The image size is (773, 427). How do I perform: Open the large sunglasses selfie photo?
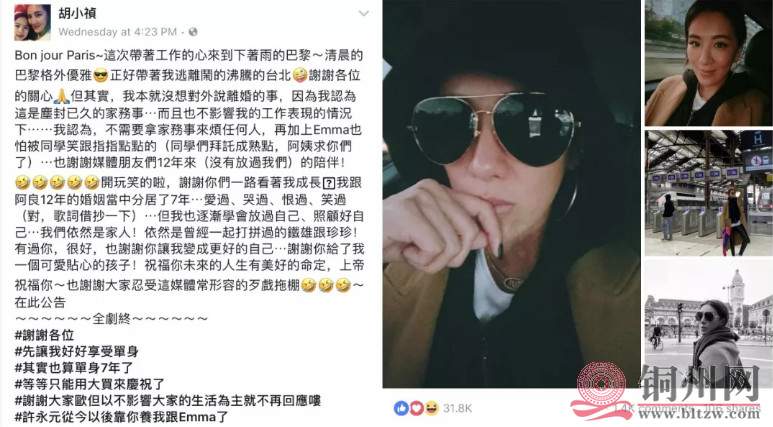click(x=511, y=194)
